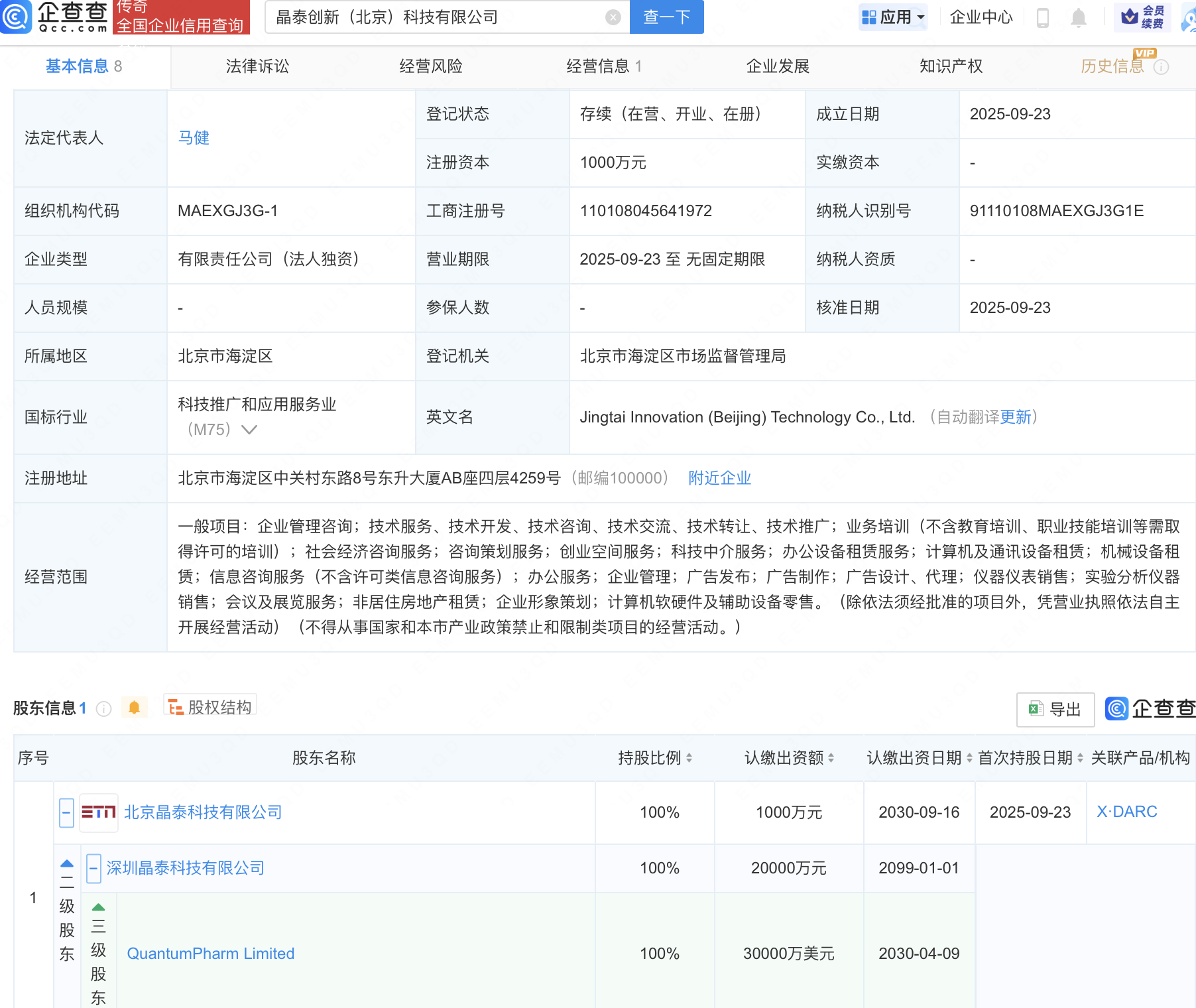Expand the 国标行业 M75 chevron

[x=249, y=430]
